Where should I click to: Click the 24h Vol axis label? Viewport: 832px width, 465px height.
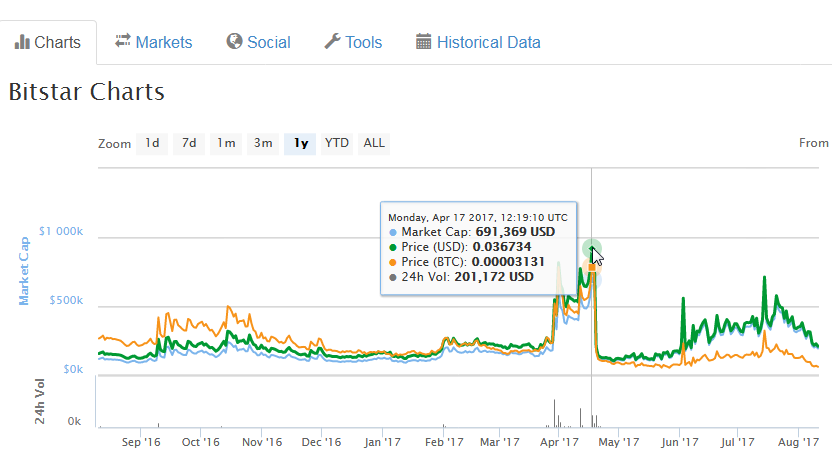pyautogui.click(x=40, y=401)
